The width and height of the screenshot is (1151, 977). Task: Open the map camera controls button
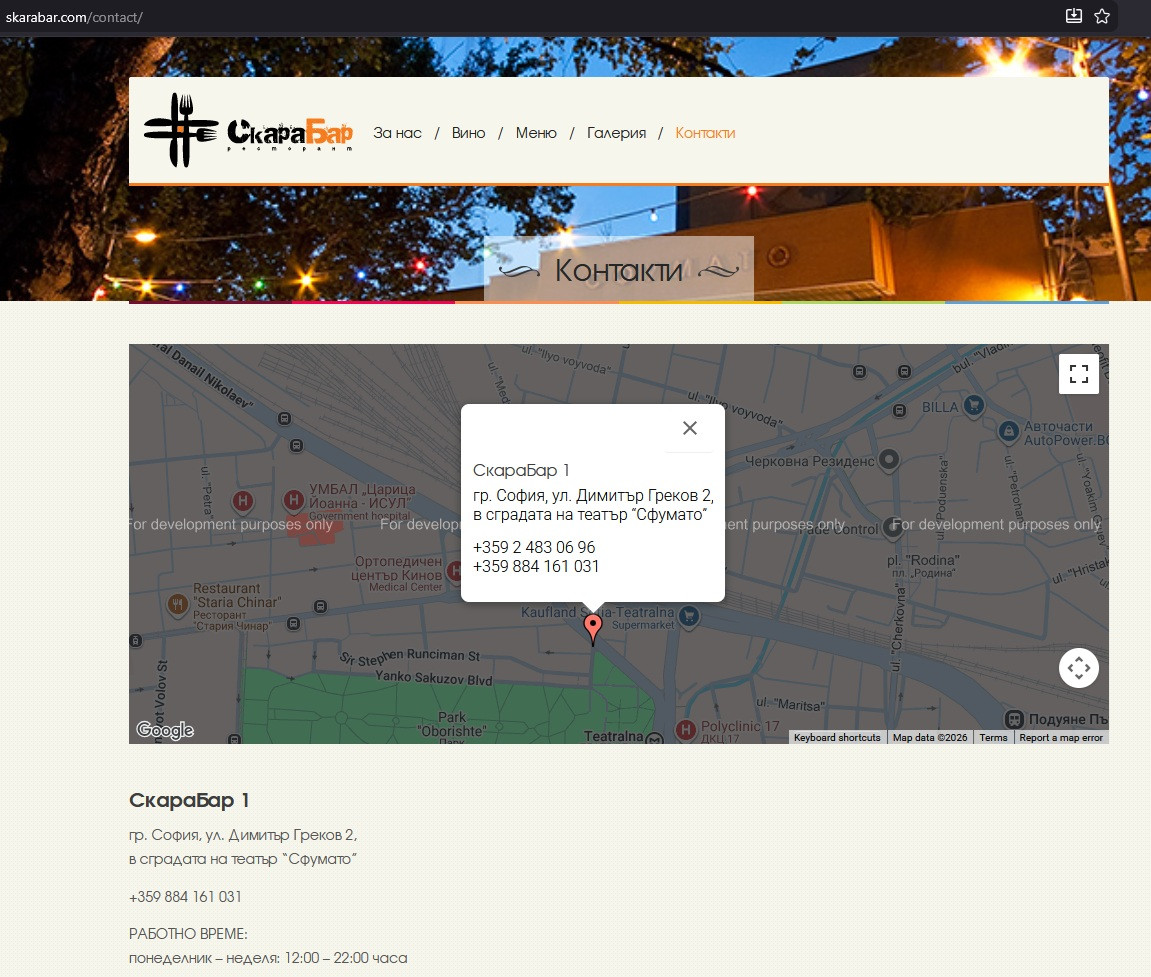(1078, 668)
